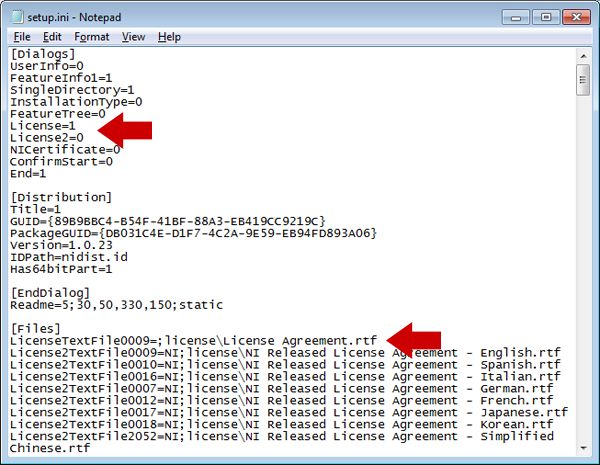This screenshot has width=600, height=465.
Task: Click the [EndDialog] section header
Action: (50, 293)
